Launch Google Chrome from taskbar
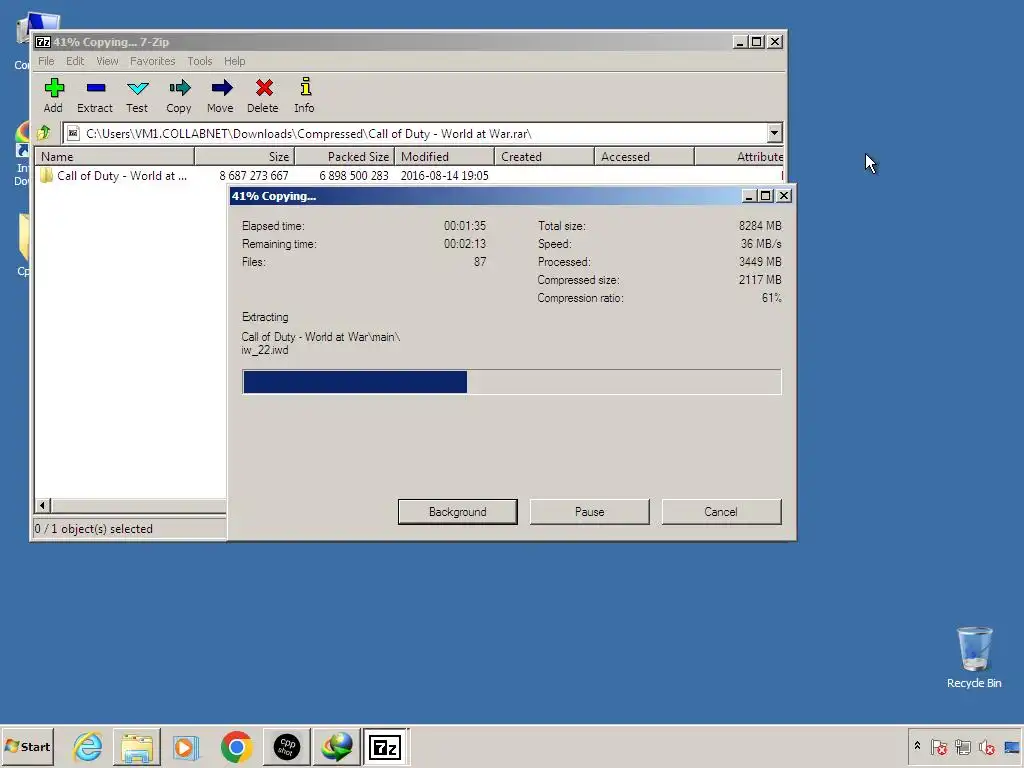This screenshot has height=768, width=1024. [x=236, y=746]
